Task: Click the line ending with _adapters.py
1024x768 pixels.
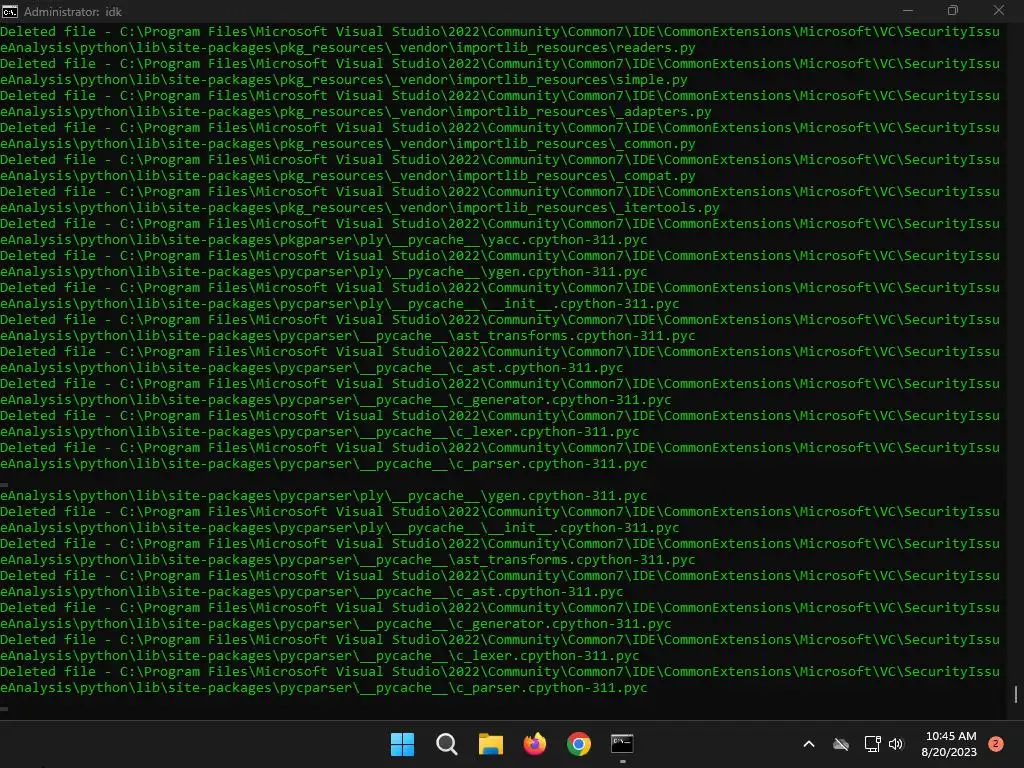Action: pyautogui.click(x=356, y=112)
